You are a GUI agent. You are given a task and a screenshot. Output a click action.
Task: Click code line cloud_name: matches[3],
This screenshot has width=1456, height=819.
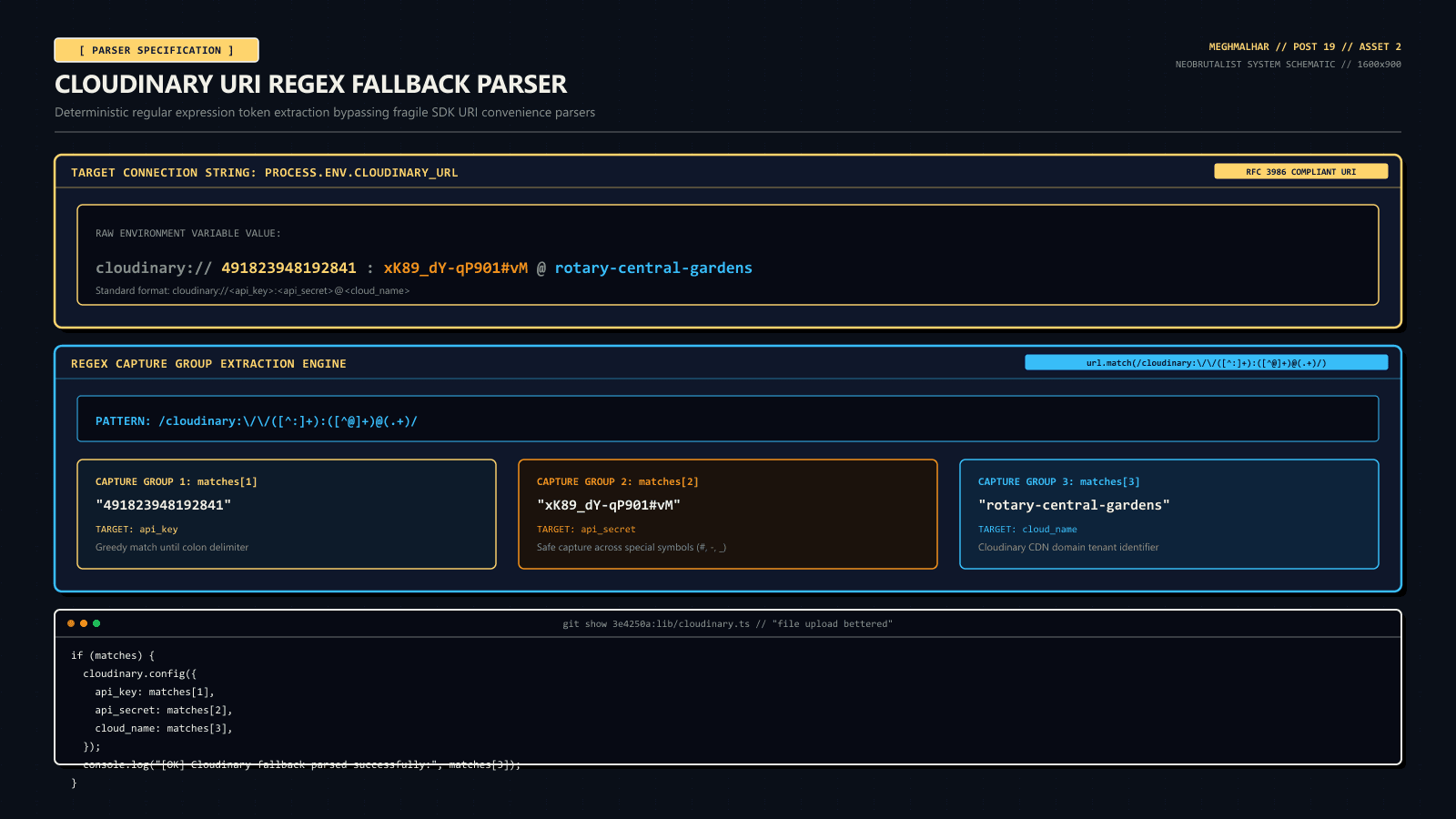pos(164,728)
